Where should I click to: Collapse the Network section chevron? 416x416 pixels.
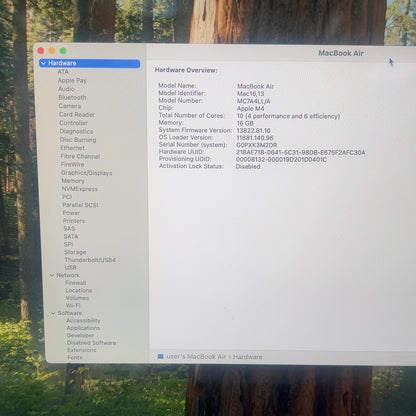click(52, 275)
